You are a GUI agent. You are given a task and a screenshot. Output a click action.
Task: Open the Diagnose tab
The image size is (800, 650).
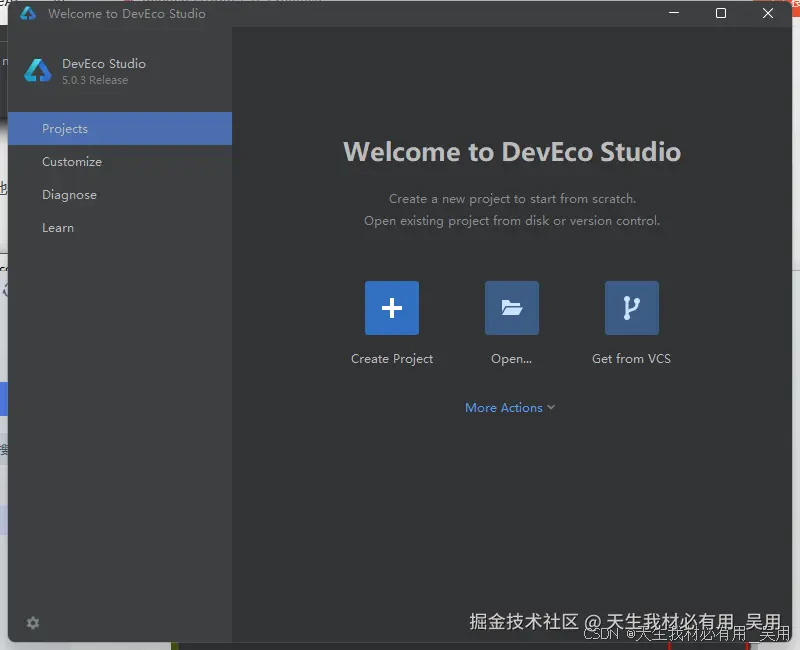click(x=120, y=195)
